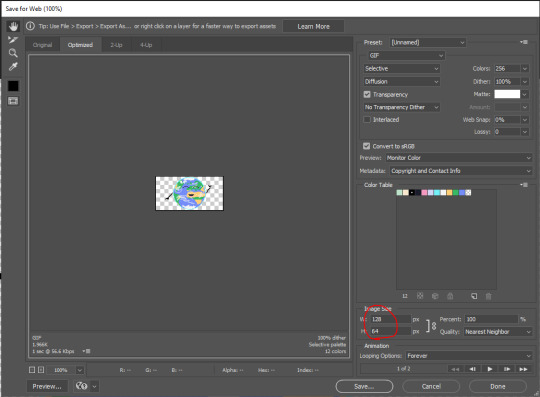
Task: Open the Looping Options Forever dropdown
Action: click(x=469, y=356)
